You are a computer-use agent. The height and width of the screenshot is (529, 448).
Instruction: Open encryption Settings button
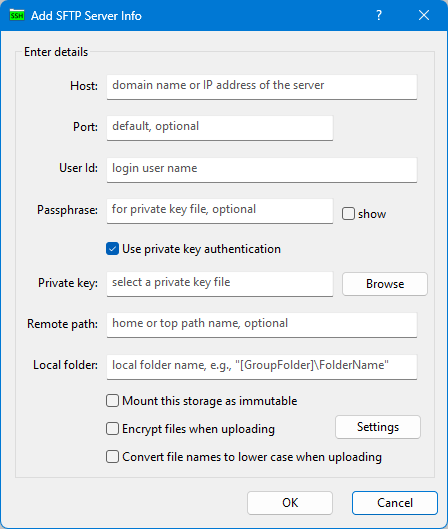(x=378, y=427)
